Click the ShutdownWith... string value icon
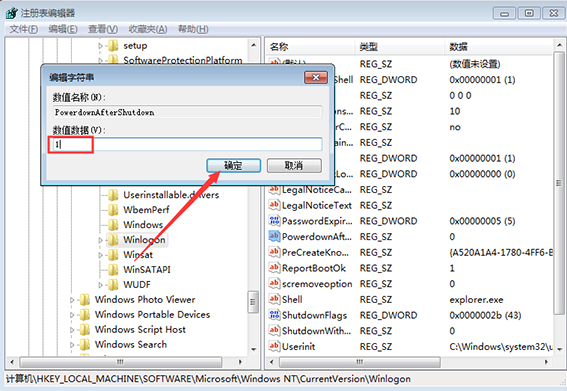The height and width of the screenshot is (391, 567). [x=274, y=331]
